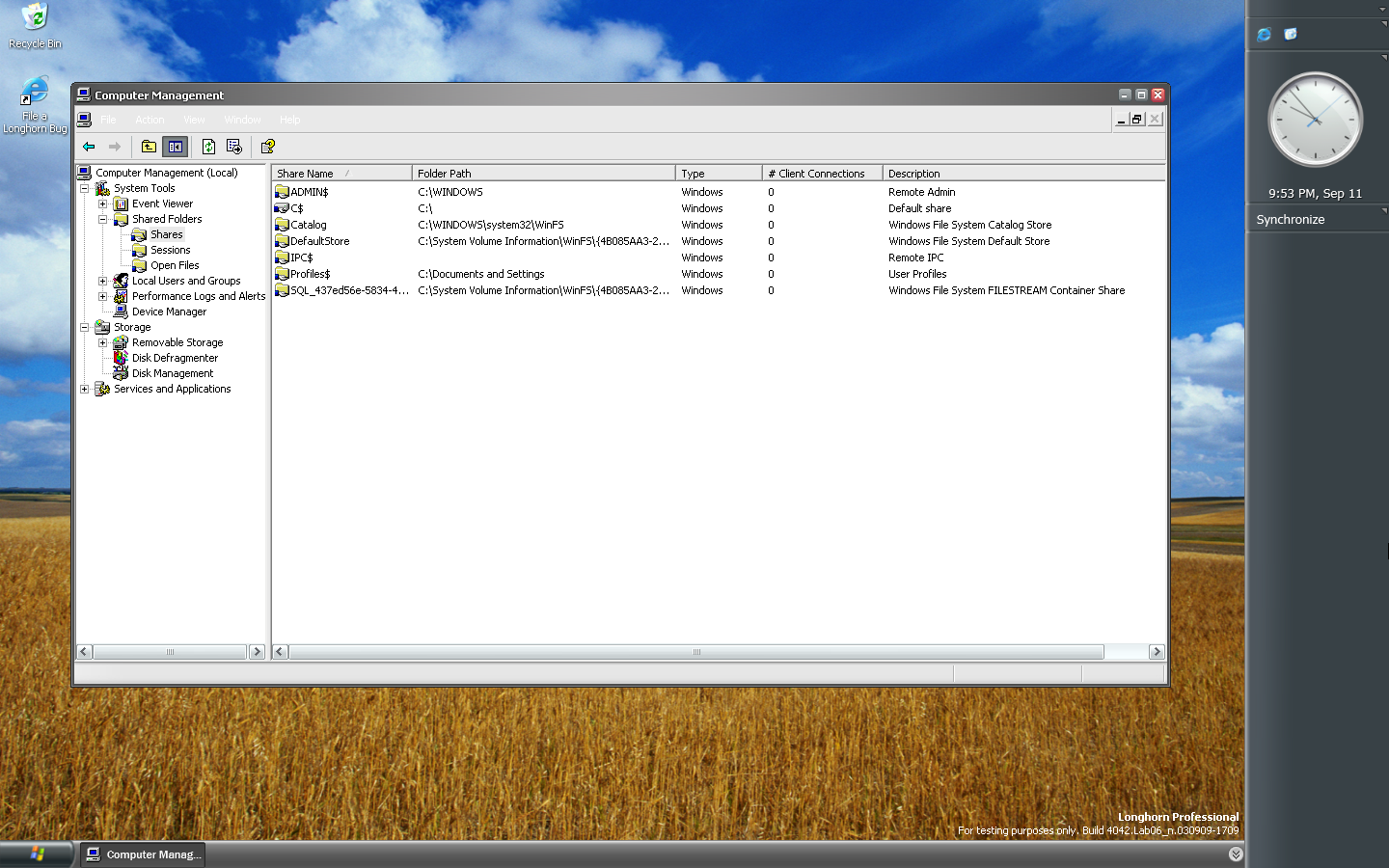Screen dimensions: 1389x868
Task: Click the Profiles$ share icon
Action: point(282,274)
